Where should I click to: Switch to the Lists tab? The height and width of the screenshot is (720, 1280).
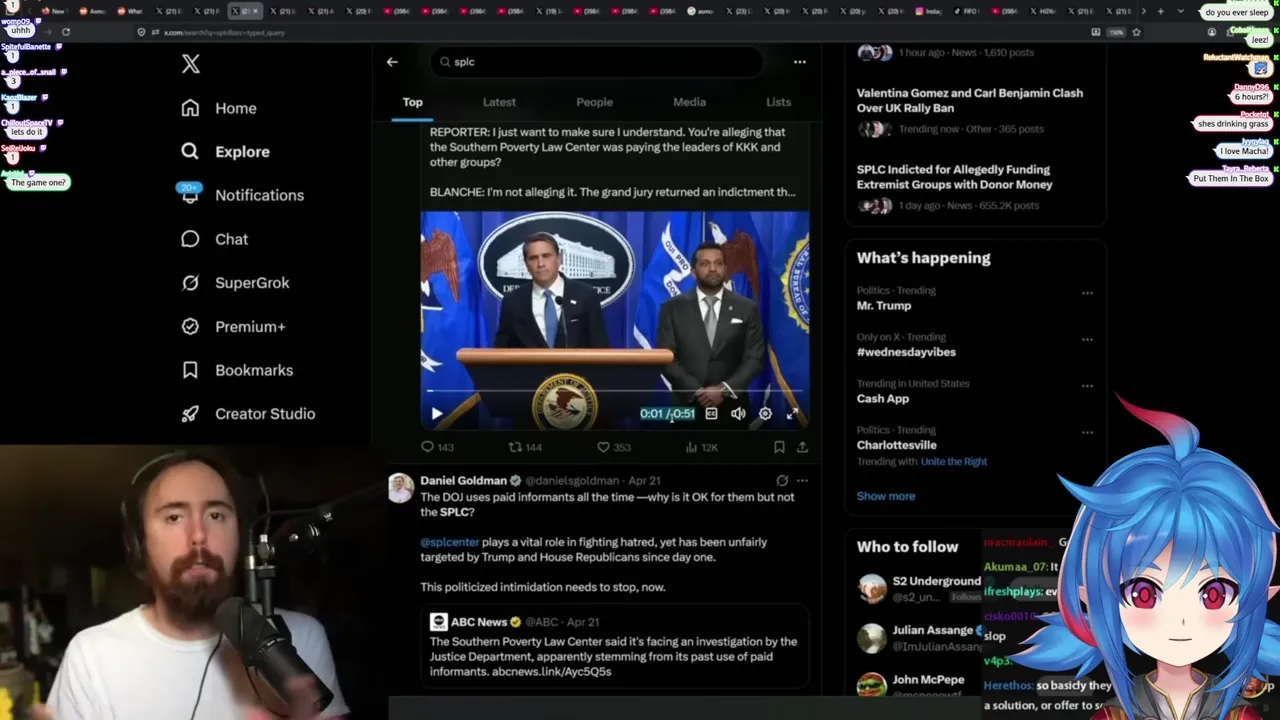tap(778, 102)
